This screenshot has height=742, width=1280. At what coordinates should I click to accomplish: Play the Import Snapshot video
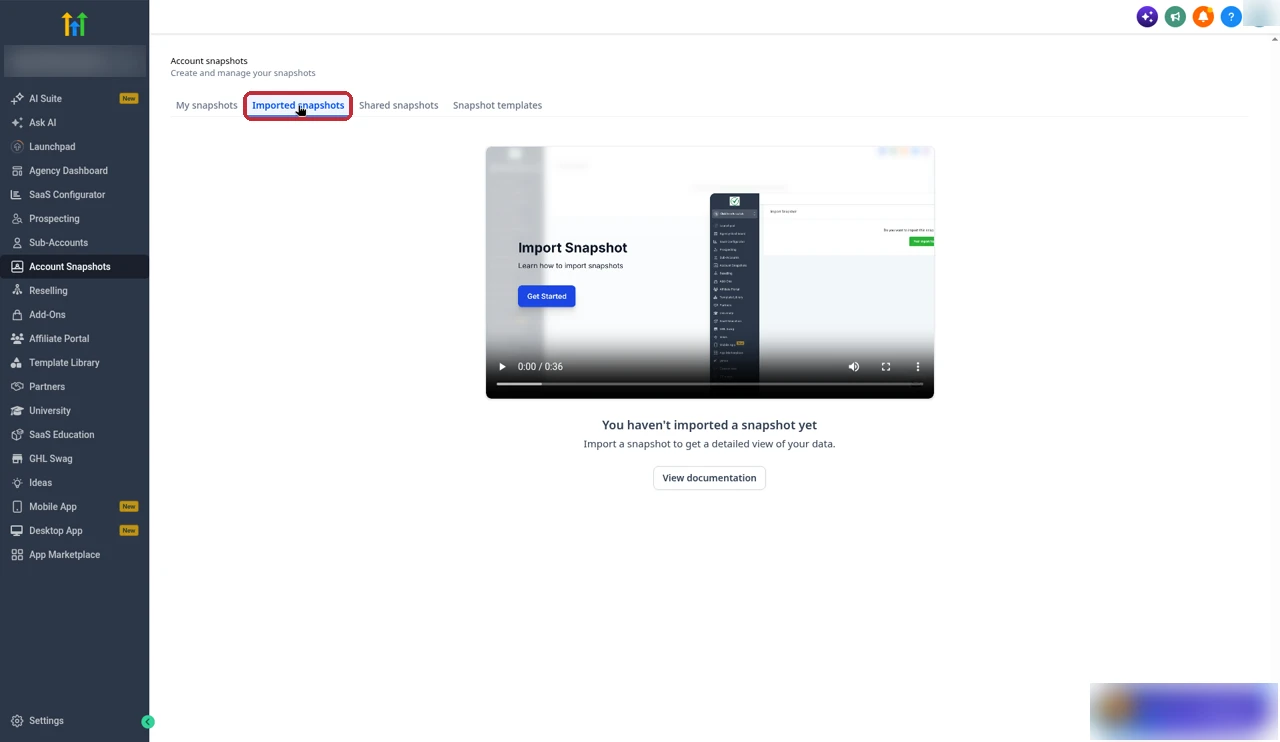(502, 367)
